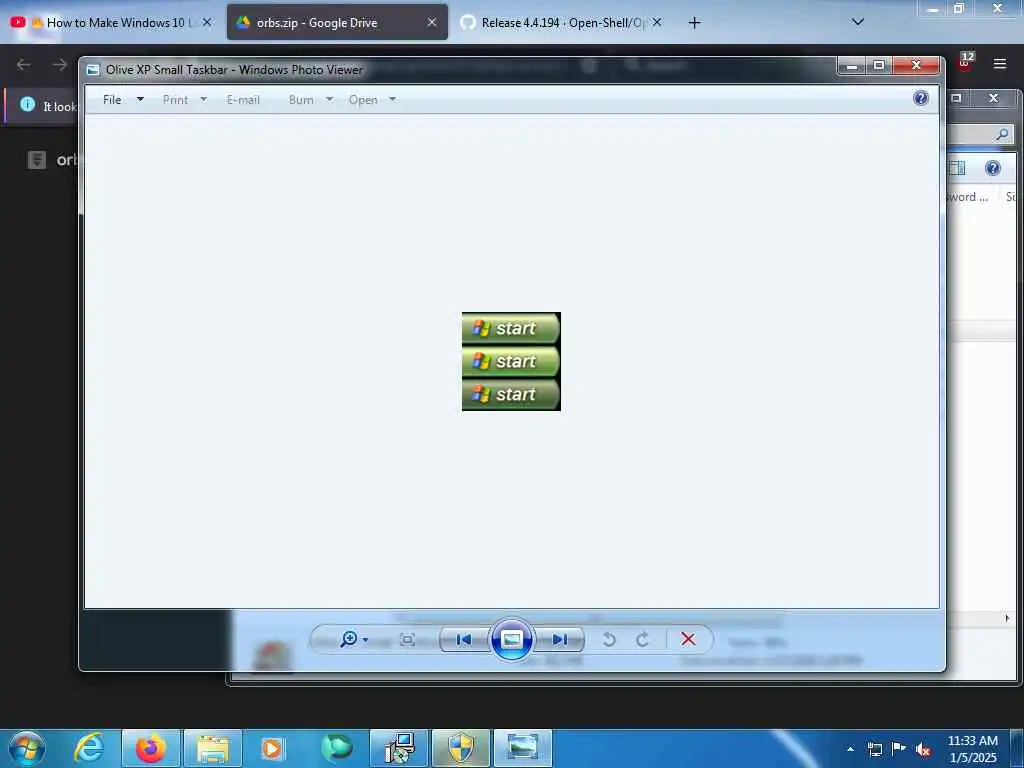This screenshot has height=768, width=1024.
Task: Play the slide show
Action: point(511,639)
